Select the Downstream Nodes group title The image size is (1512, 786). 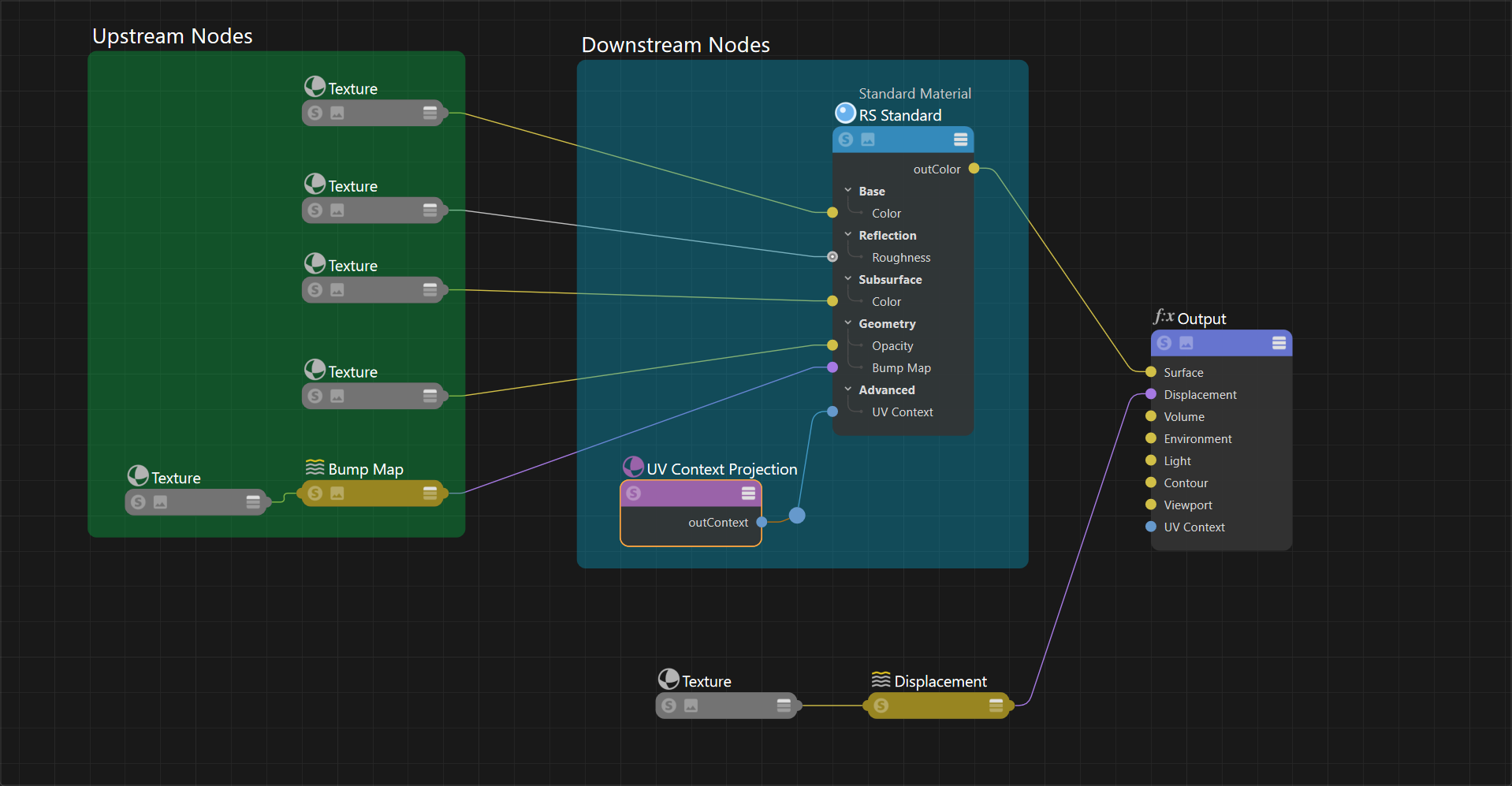tap(675, 45)
